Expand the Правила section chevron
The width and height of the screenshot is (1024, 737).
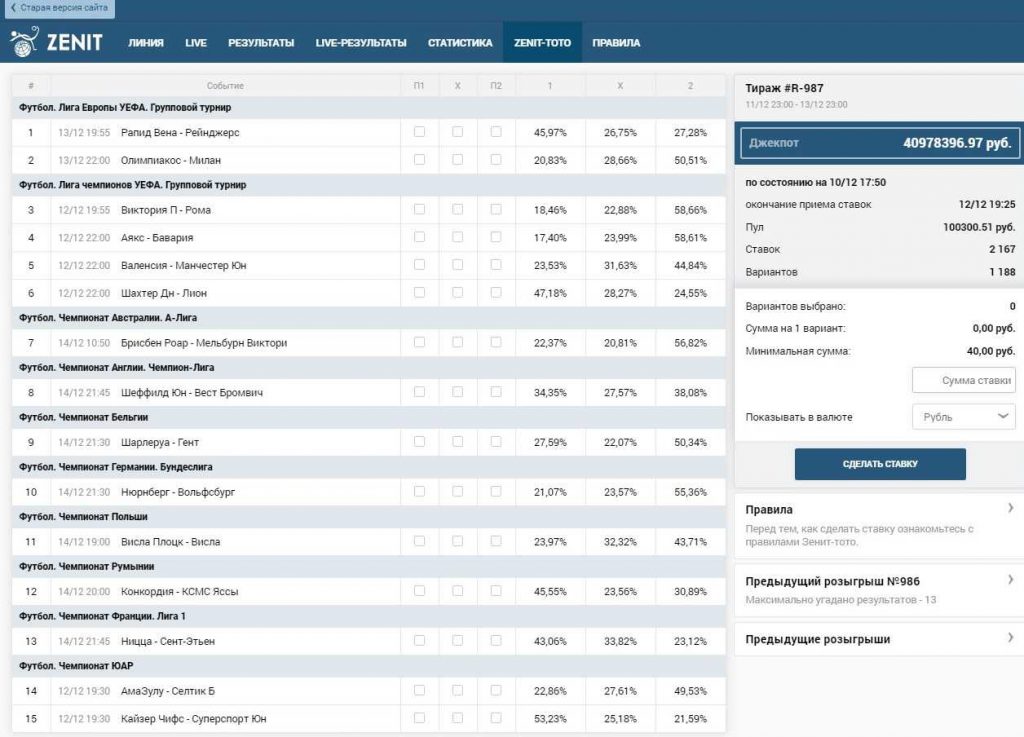pyautogui.click(x=1010, y=508)
